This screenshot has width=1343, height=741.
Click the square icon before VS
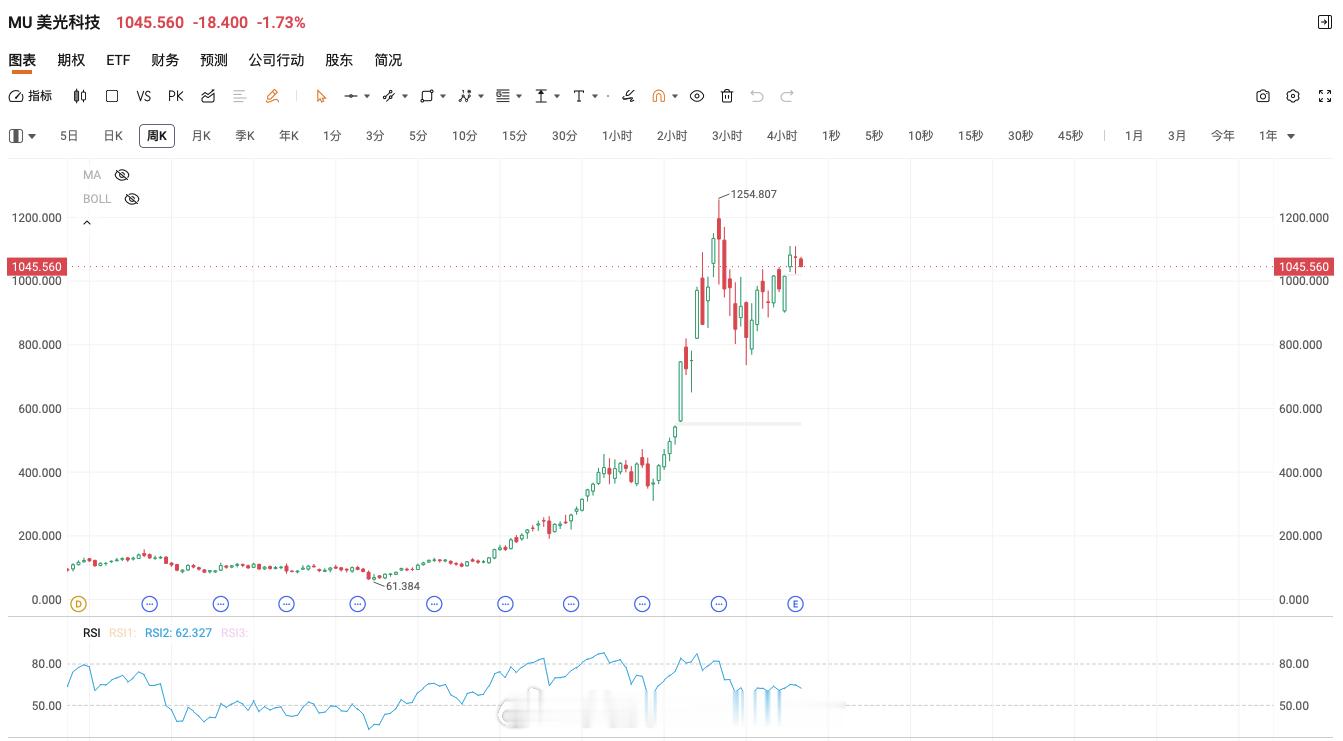pos(112,96)
